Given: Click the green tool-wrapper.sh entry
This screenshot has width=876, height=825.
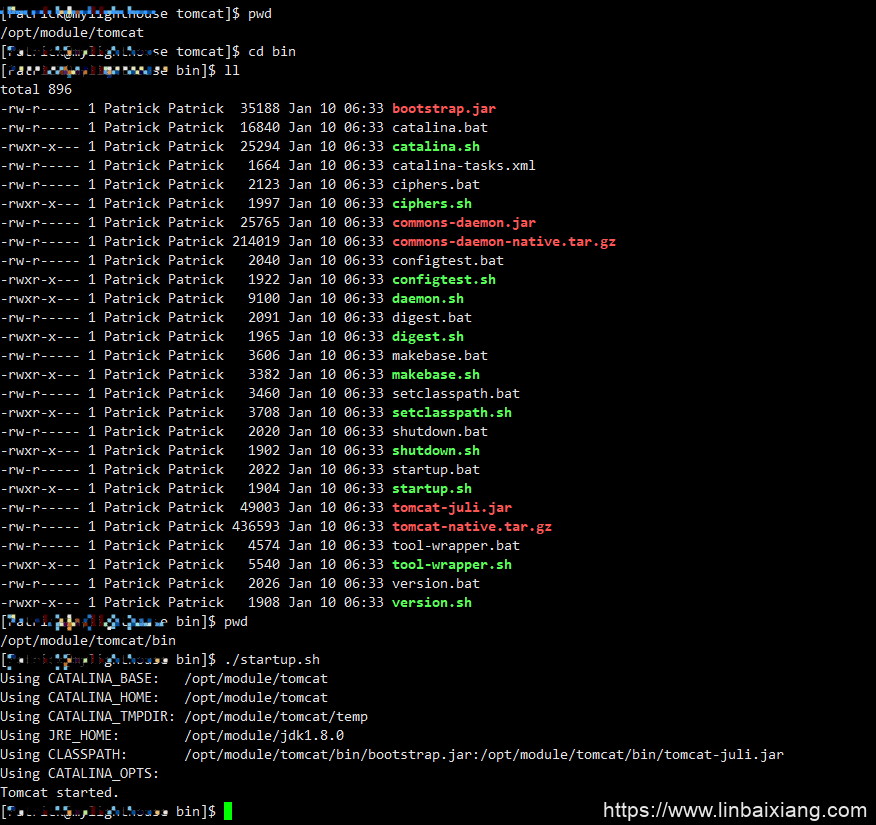Looking at the screenshot, I should 452,564.
